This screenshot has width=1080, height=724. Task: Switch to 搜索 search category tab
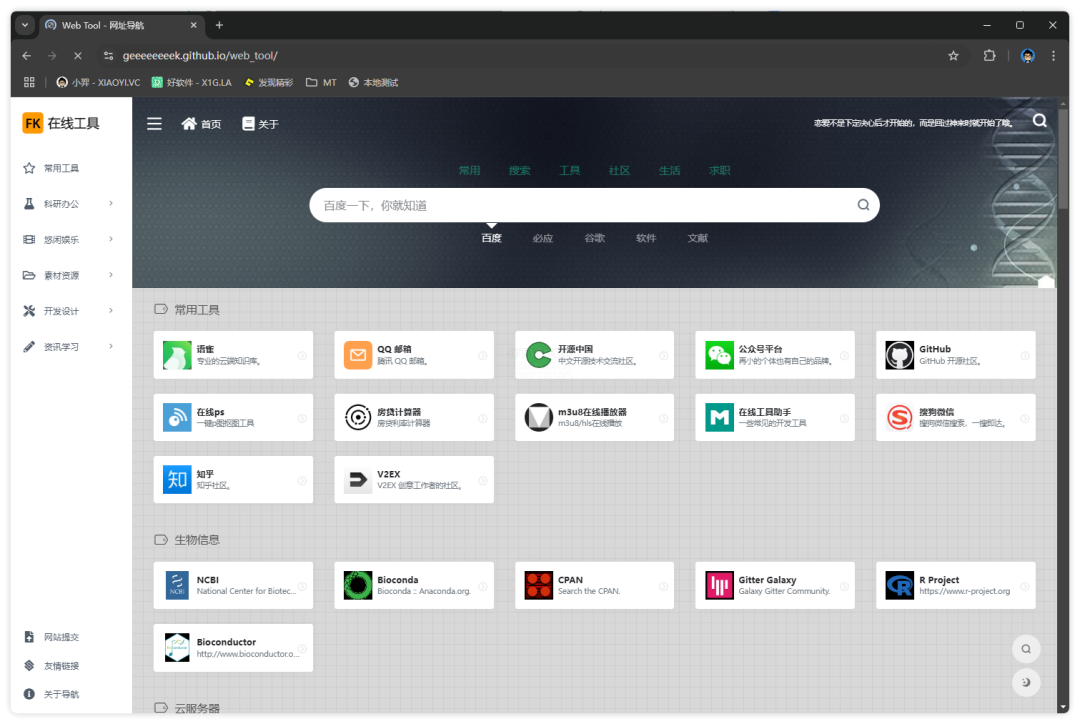coord(519,170)
